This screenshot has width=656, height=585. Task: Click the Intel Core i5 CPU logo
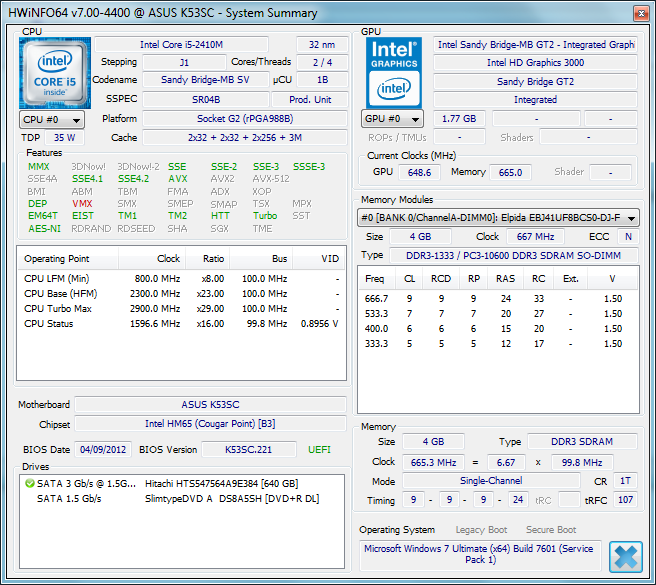tap(55, 73)
